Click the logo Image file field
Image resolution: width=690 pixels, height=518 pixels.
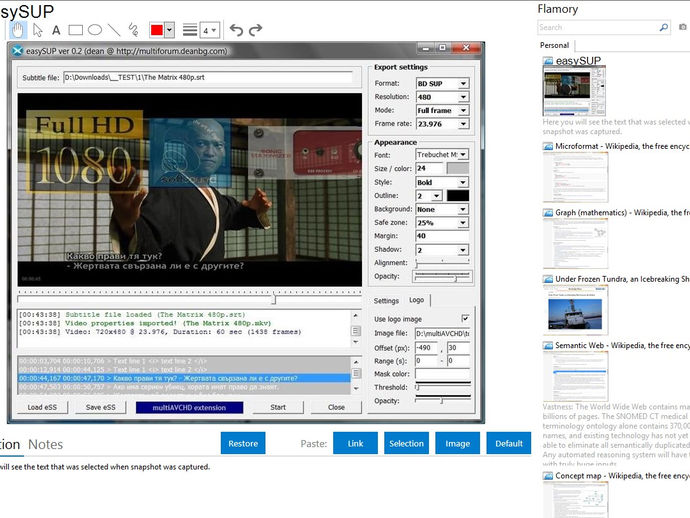coord(443,334)
